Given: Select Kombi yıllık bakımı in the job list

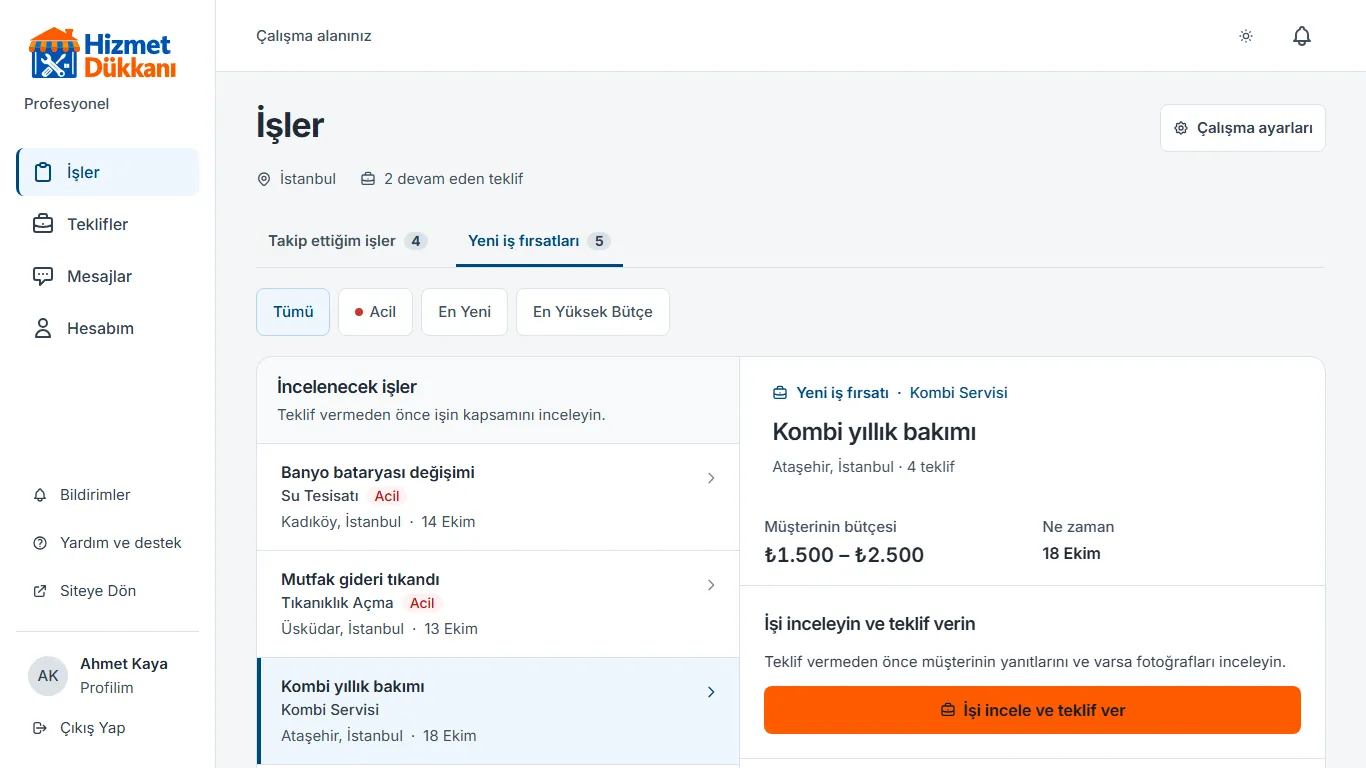Looking at the screenshot, I should tap(498, 711).
